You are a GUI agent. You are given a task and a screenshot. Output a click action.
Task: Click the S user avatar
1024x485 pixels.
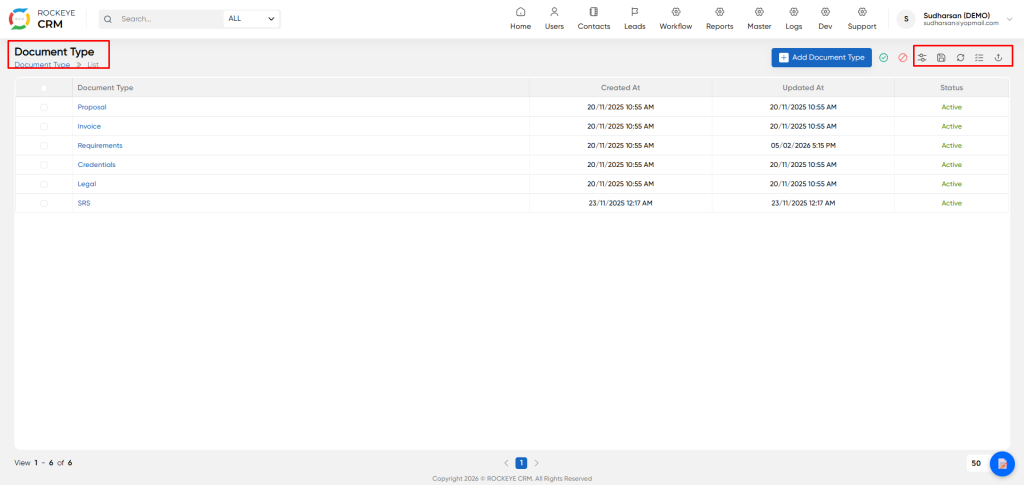(x=906, y=19)
